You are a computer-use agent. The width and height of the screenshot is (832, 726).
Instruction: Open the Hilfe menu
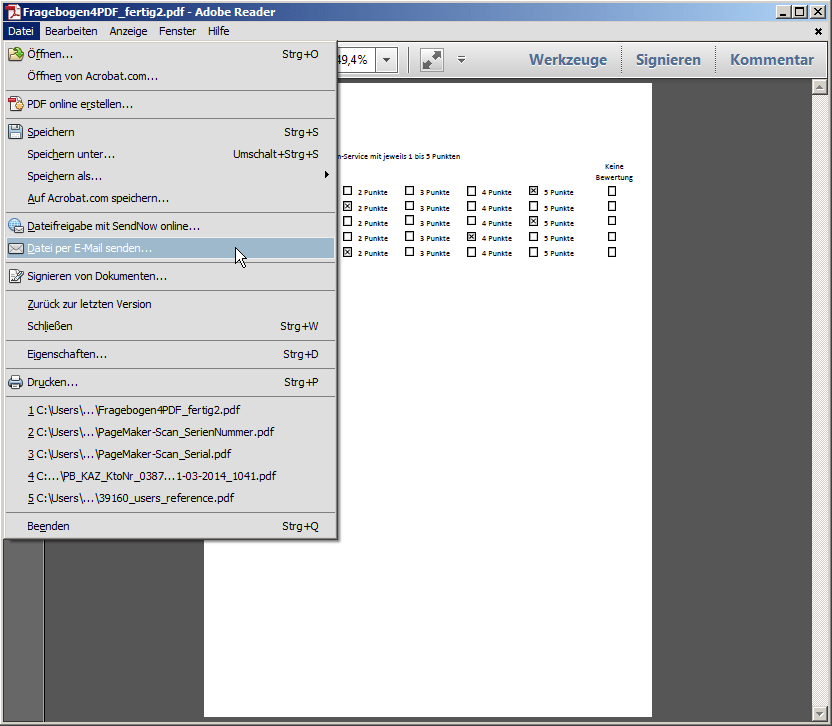pos(219,31)
